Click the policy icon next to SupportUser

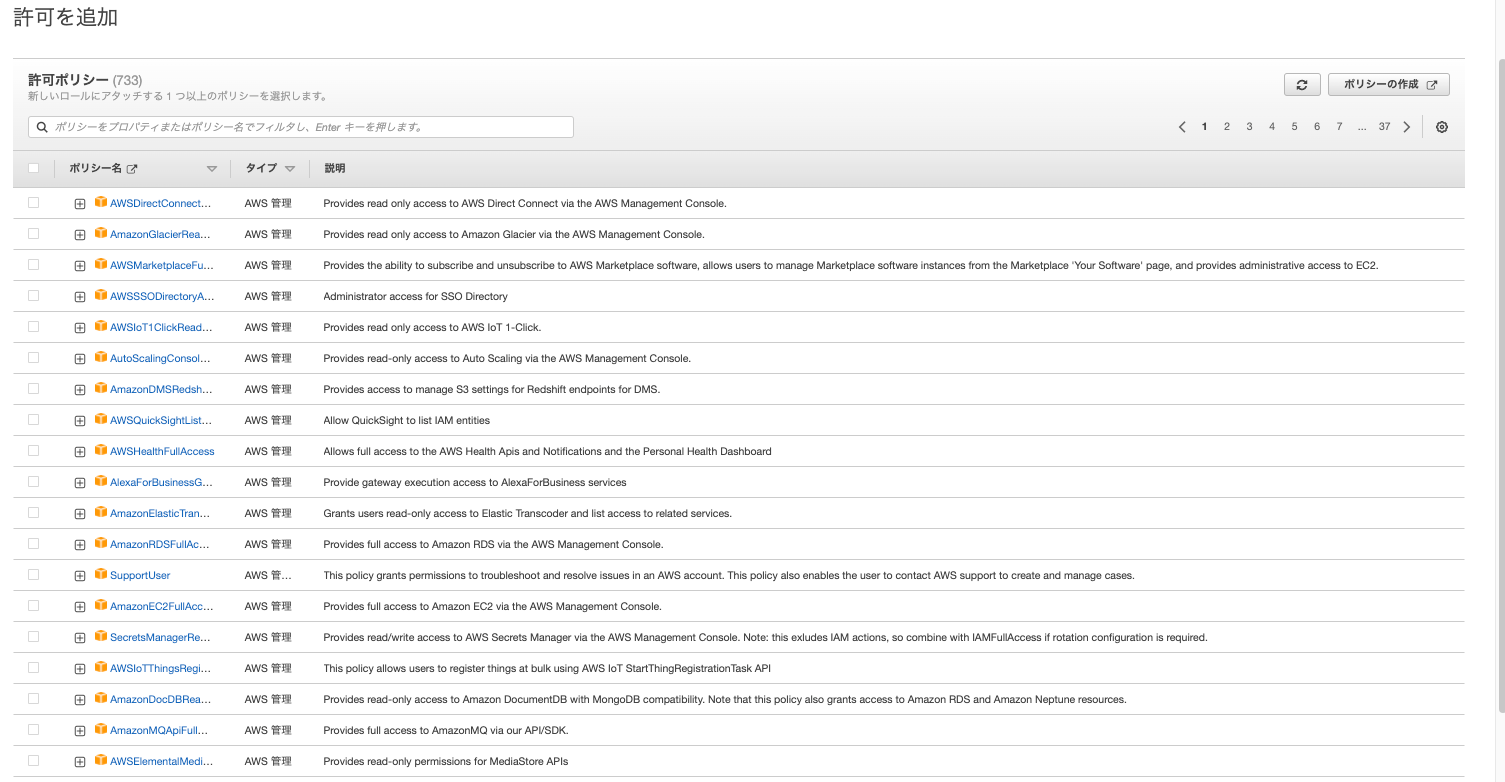(101, 575)
